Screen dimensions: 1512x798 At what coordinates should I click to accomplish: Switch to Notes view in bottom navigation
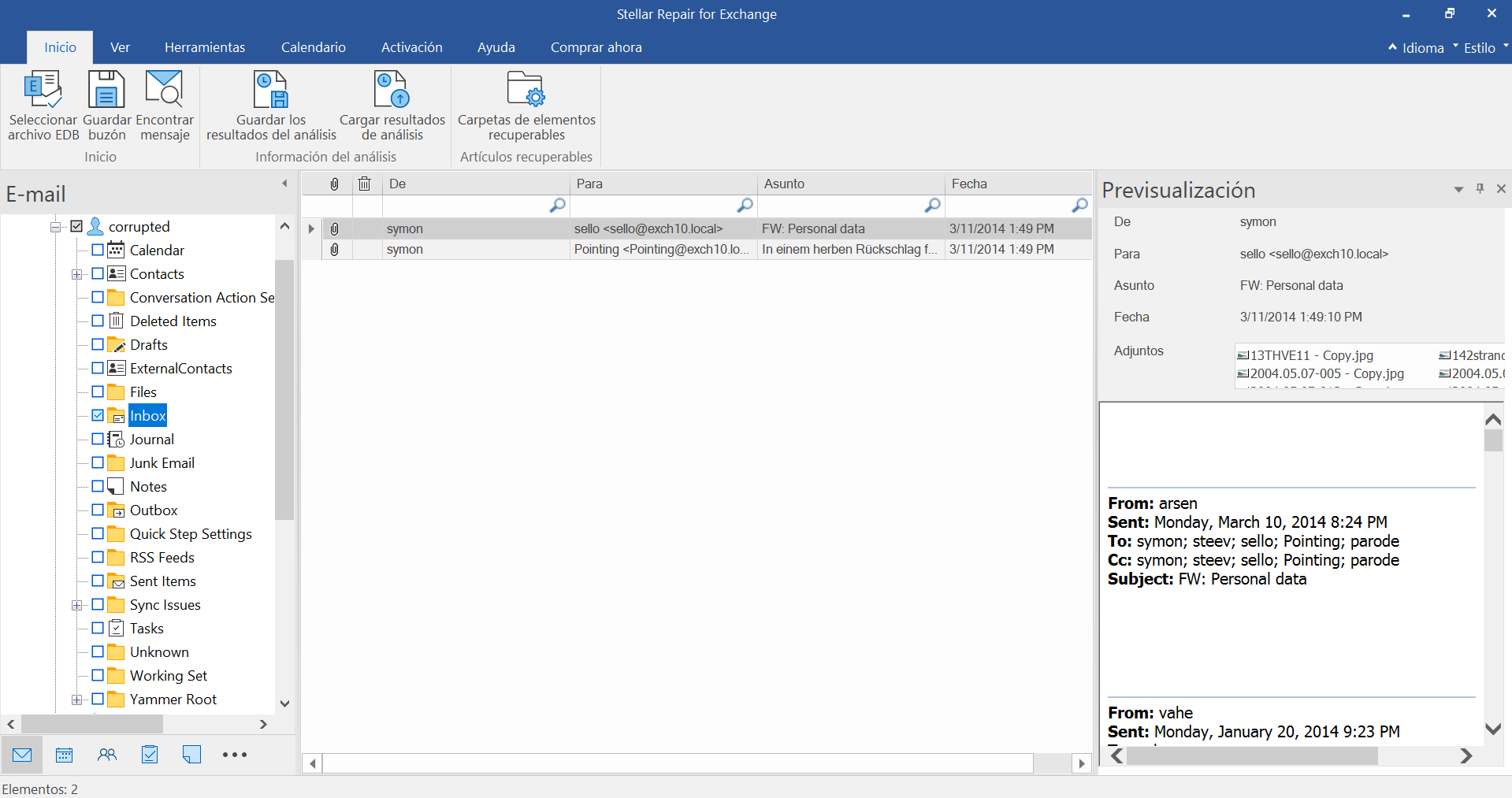[191, 755]
